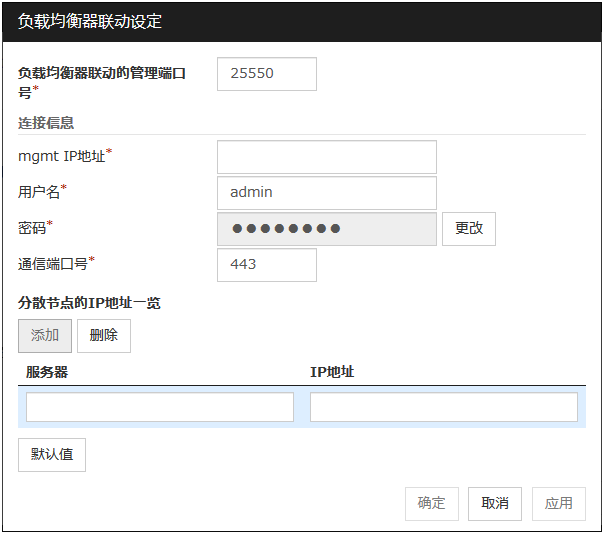The width and height of the screenshot is (604, 534).
Task: Click the 服务器 column header
Action: click(48, 372)
